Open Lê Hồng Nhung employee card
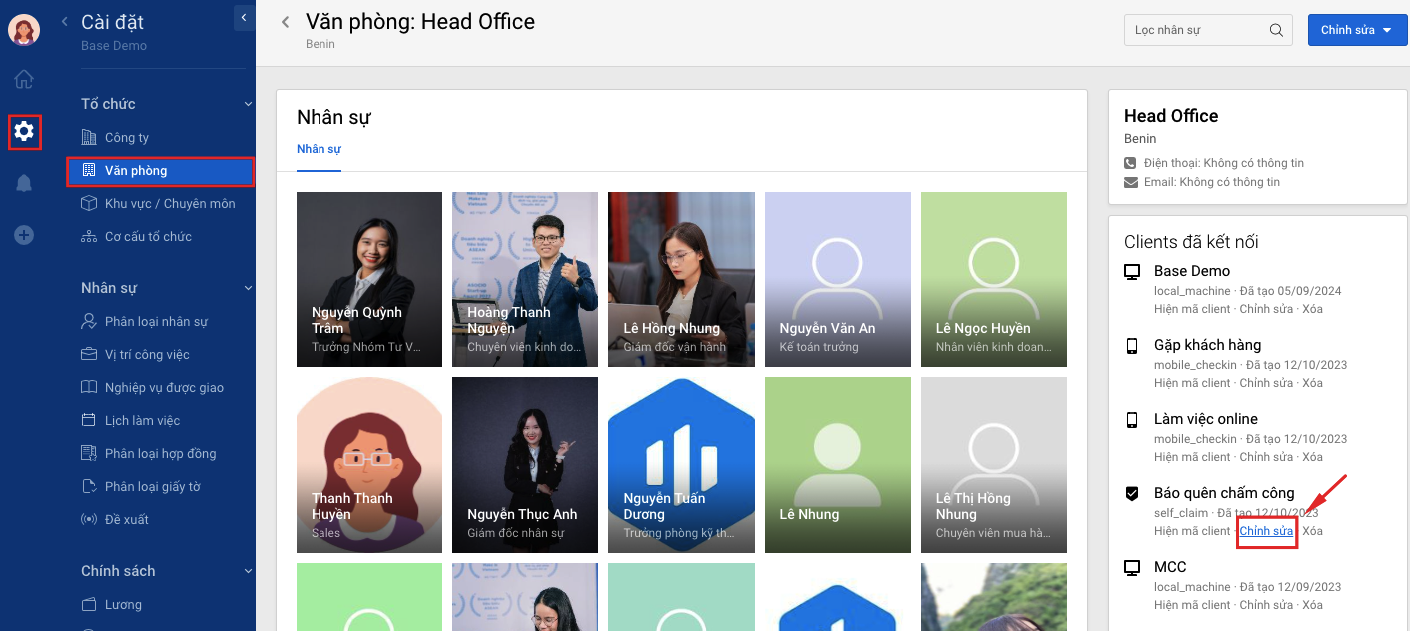Image resolution: width=1410 pixels, height=631 pixels. (681, 279)
